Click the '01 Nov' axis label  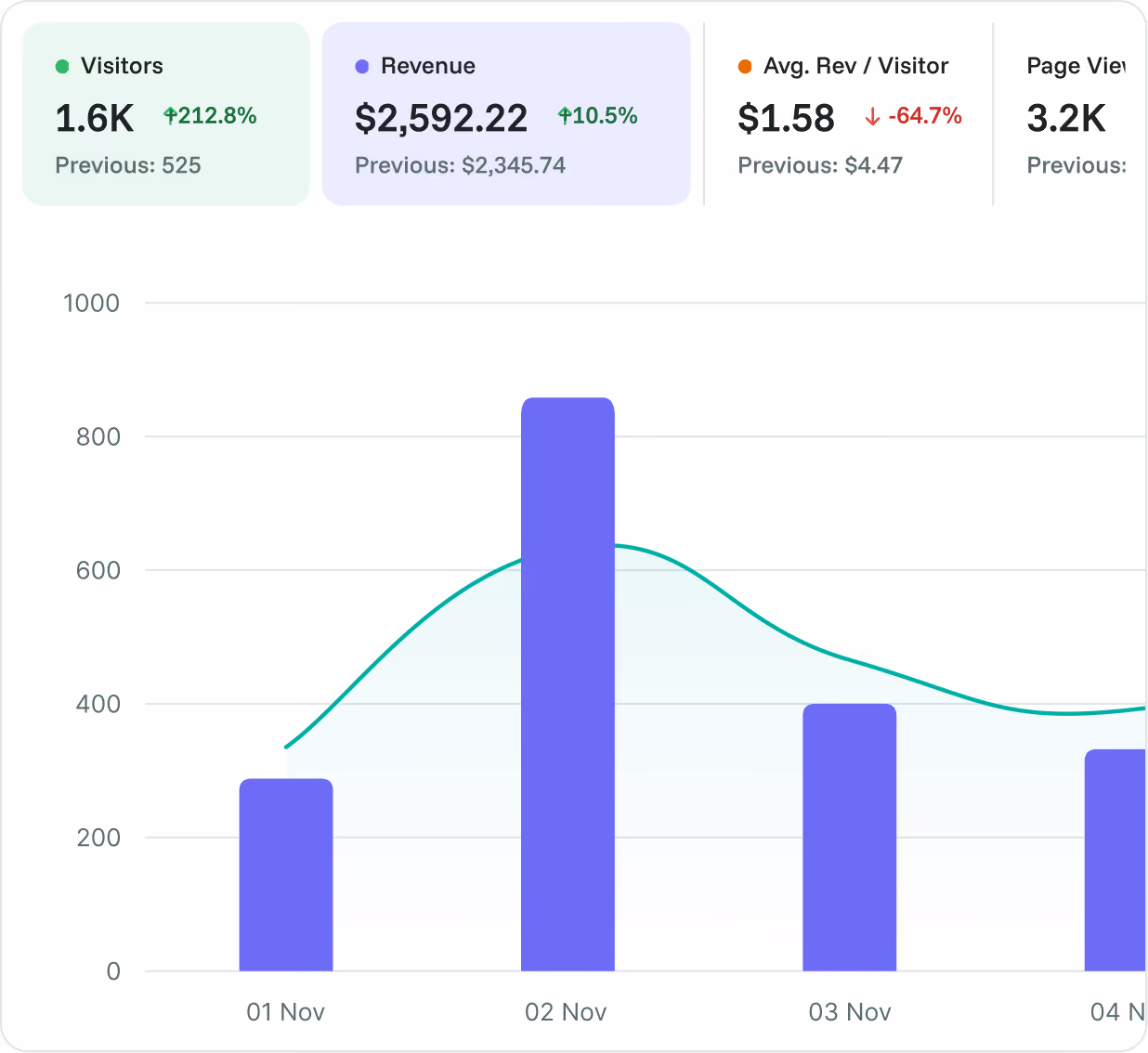coord(286,1012)
